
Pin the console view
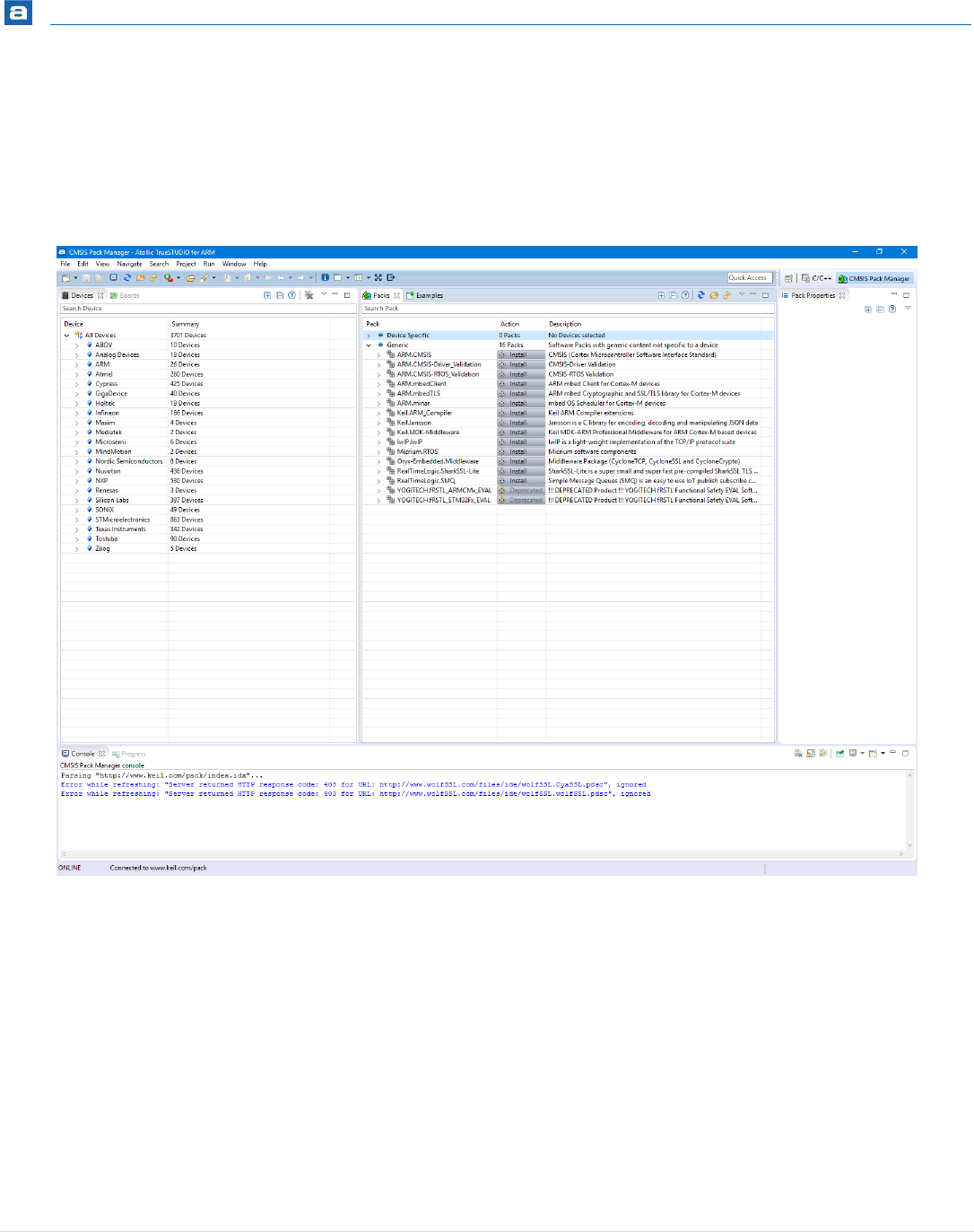coord(839,754)
